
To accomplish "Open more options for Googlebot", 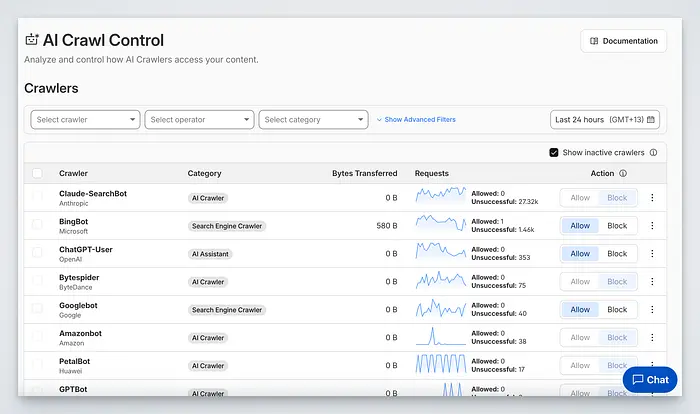I will pyautogui.click(x=652, y=309).
